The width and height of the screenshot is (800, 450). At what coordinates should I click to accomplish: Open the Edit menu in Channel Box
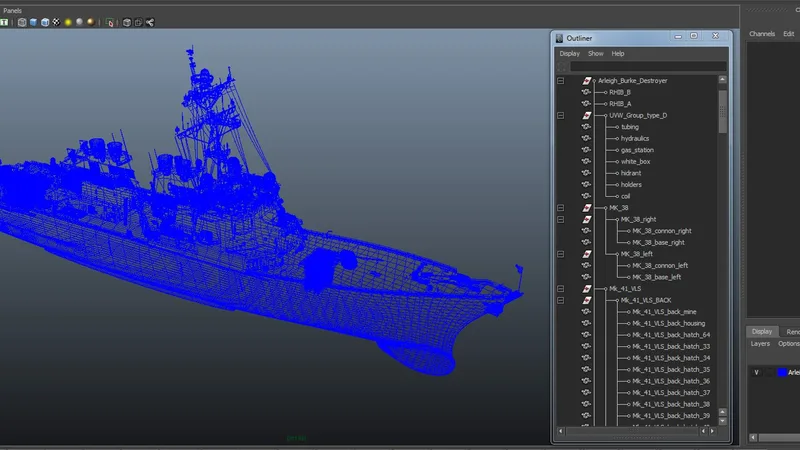click(x=789, y=34)
